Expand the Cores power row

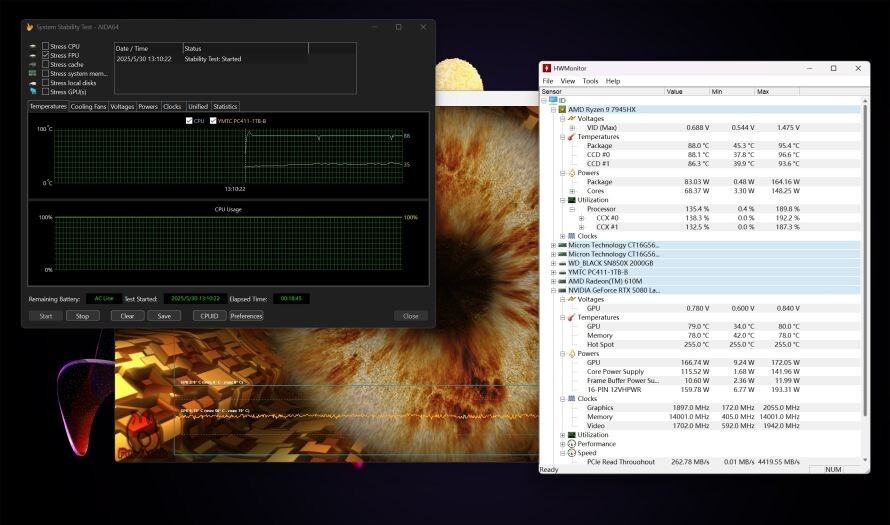click(572, 191)
